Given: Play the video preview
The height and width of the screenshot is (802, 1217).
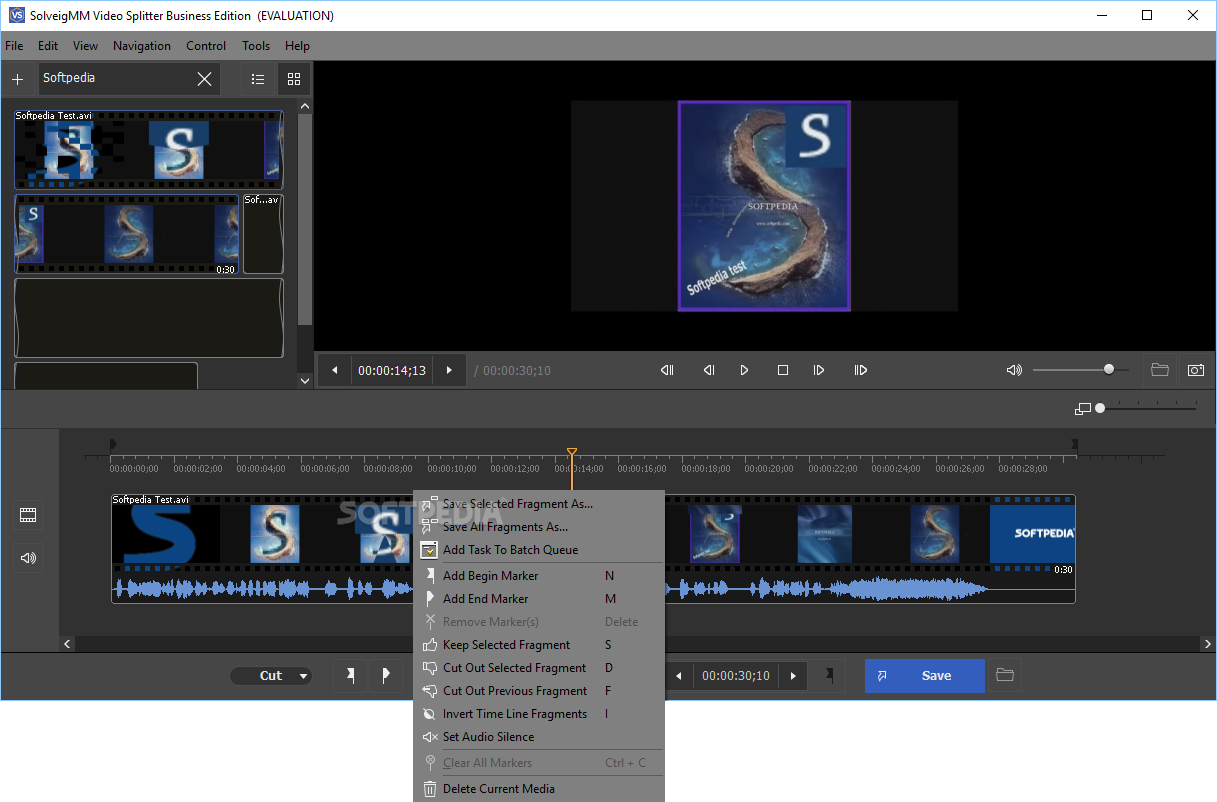Looking at the screenshot, I should tap(744, 370).
